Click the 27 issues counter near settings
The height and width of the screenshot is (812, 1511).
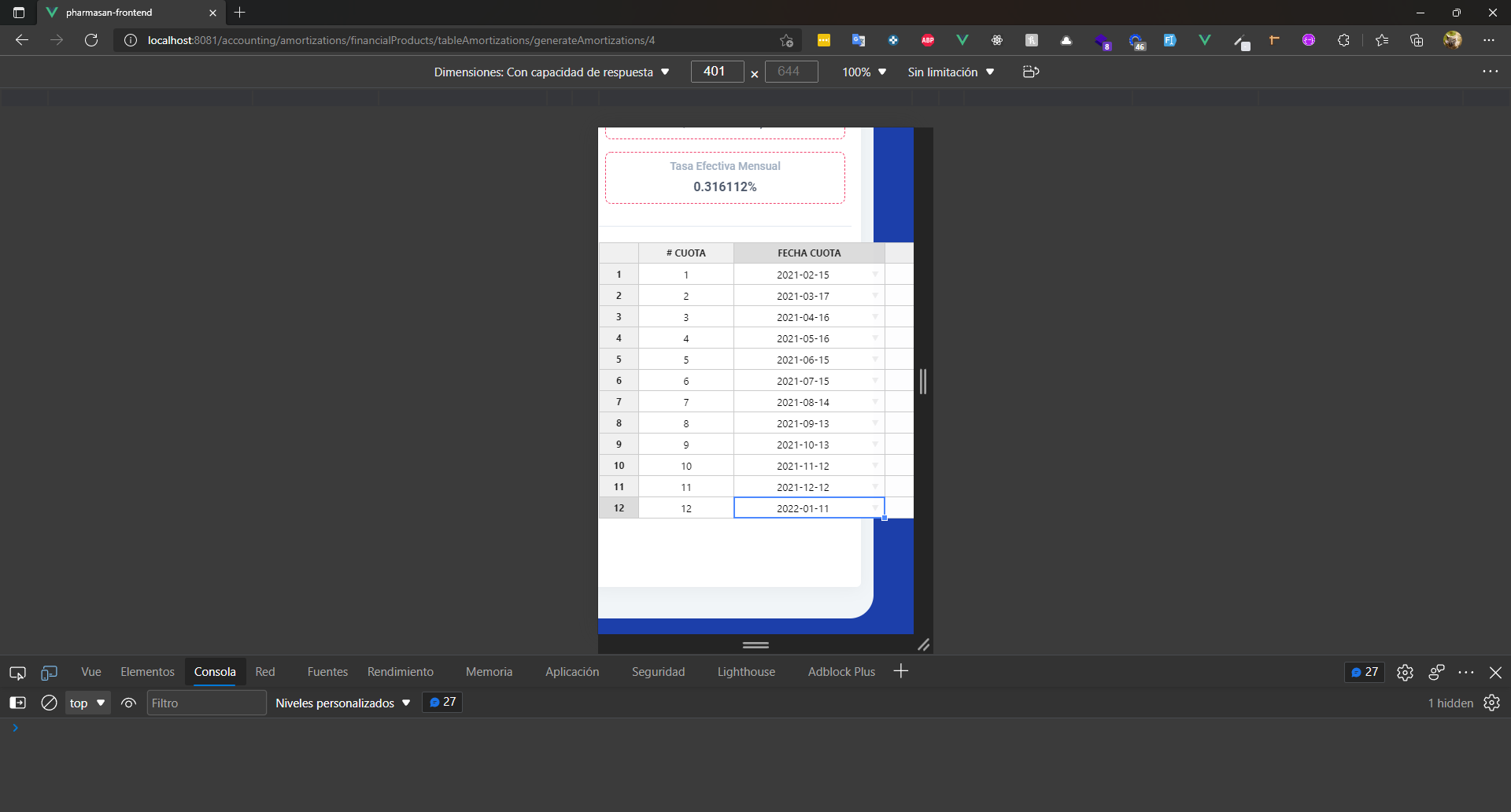1365,672
